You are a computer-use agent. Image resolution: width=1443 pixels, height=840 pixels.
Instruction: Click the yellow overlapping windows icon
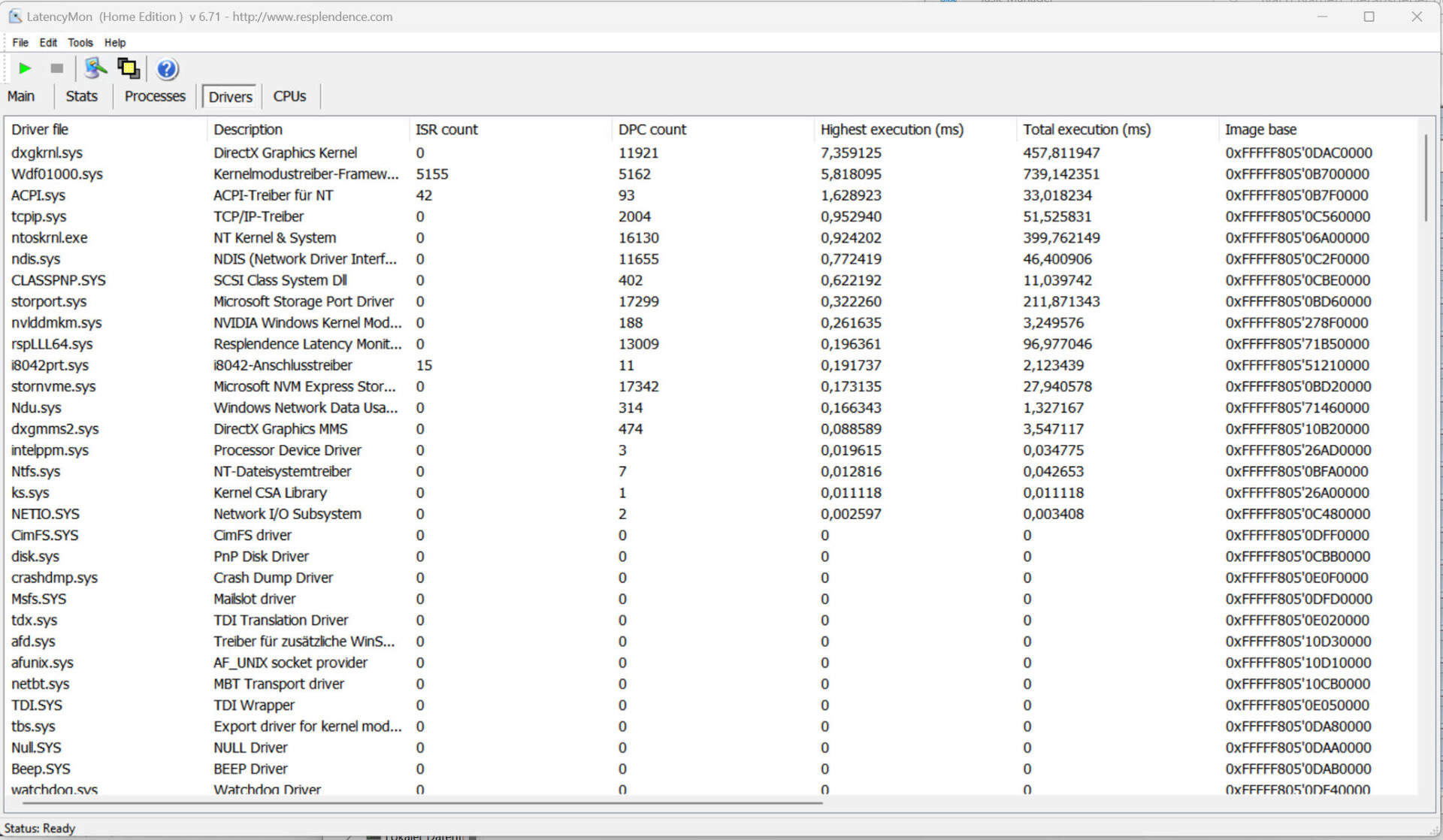pyautogui.click(x=129, y=68)
